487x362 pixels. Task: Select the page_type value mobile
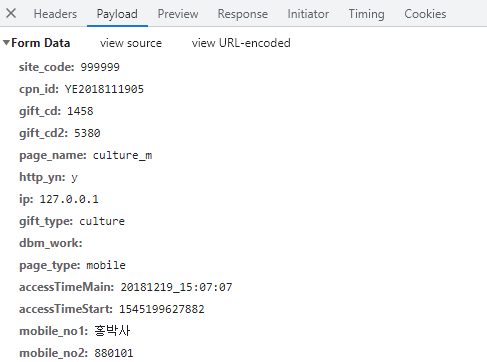[106, 265]
